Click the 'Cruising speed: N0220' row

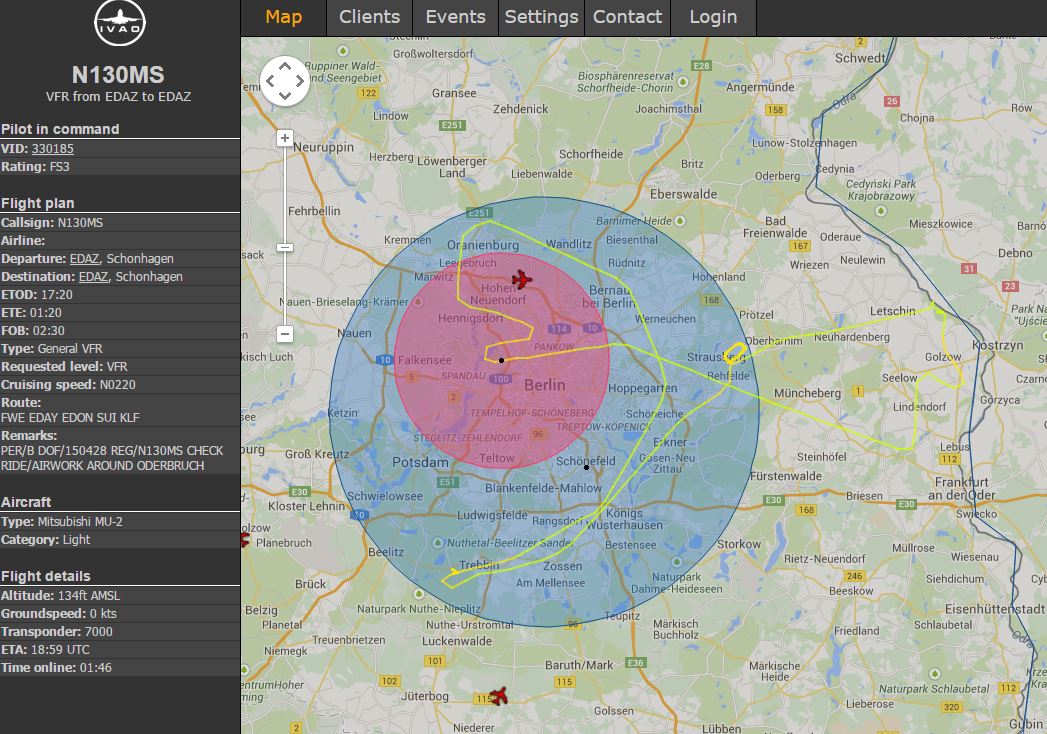(120, 385)
